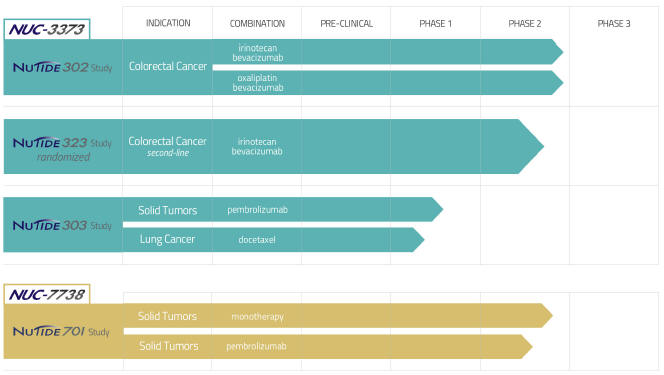Select the NuTide 303 Study logo
Image resolution: width=664 pixels, height=375 pixels.
click(62, 225)
